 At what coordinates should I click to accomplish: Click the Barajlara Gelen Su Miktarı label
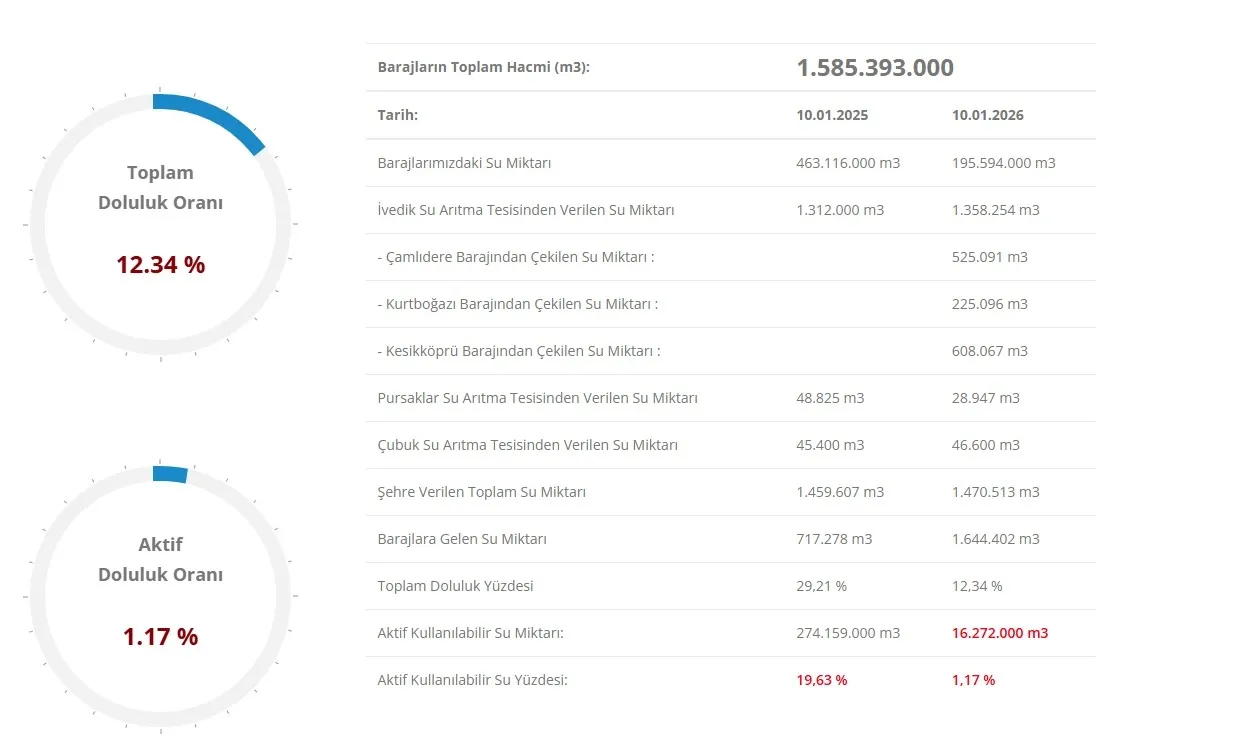[462, 539]
